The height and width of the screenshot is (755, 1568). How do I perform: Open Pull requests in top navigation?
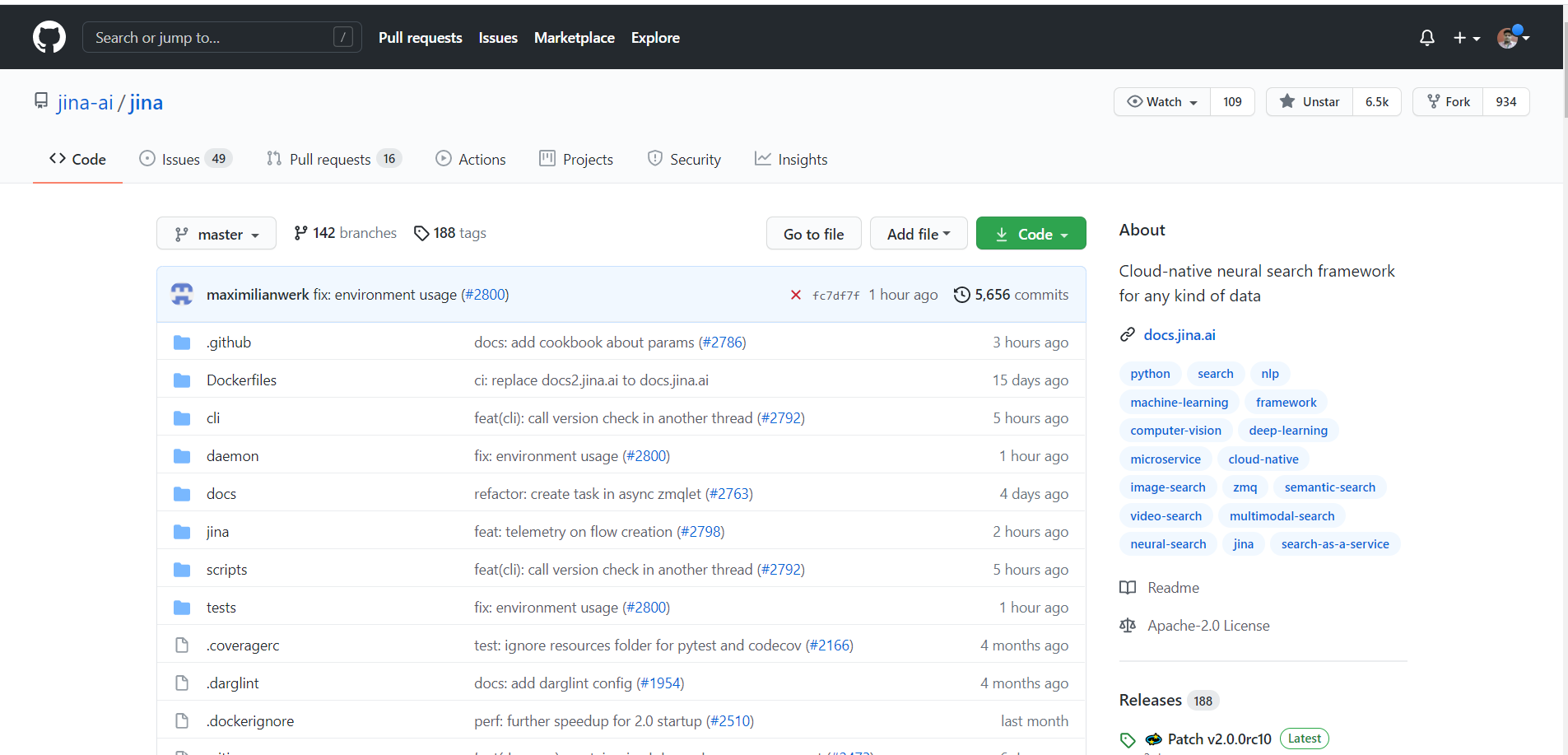click(x=421, y=38)
